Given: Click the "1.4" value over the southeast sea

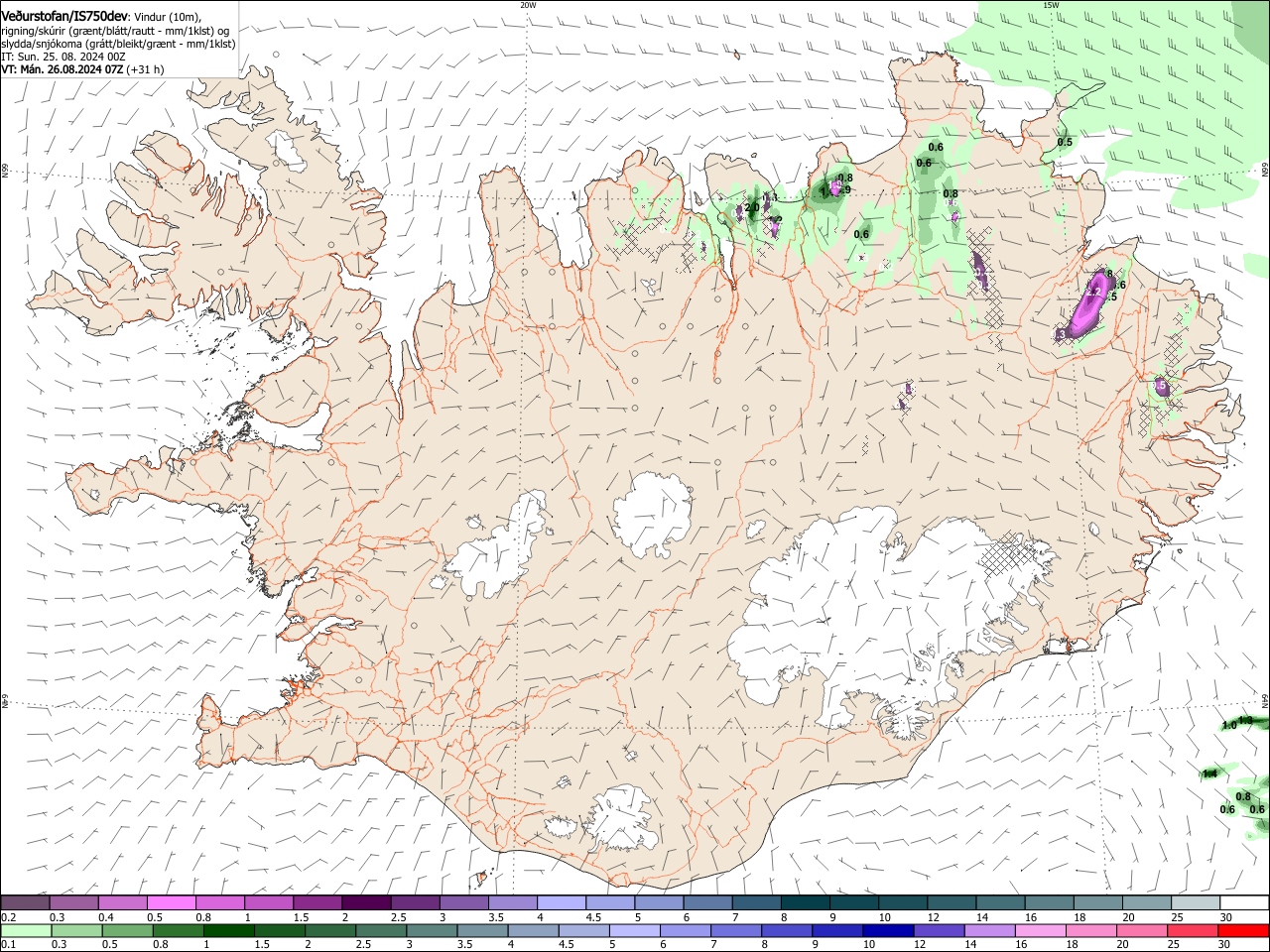Looking at the screenshot, I should click(1209, 773).
